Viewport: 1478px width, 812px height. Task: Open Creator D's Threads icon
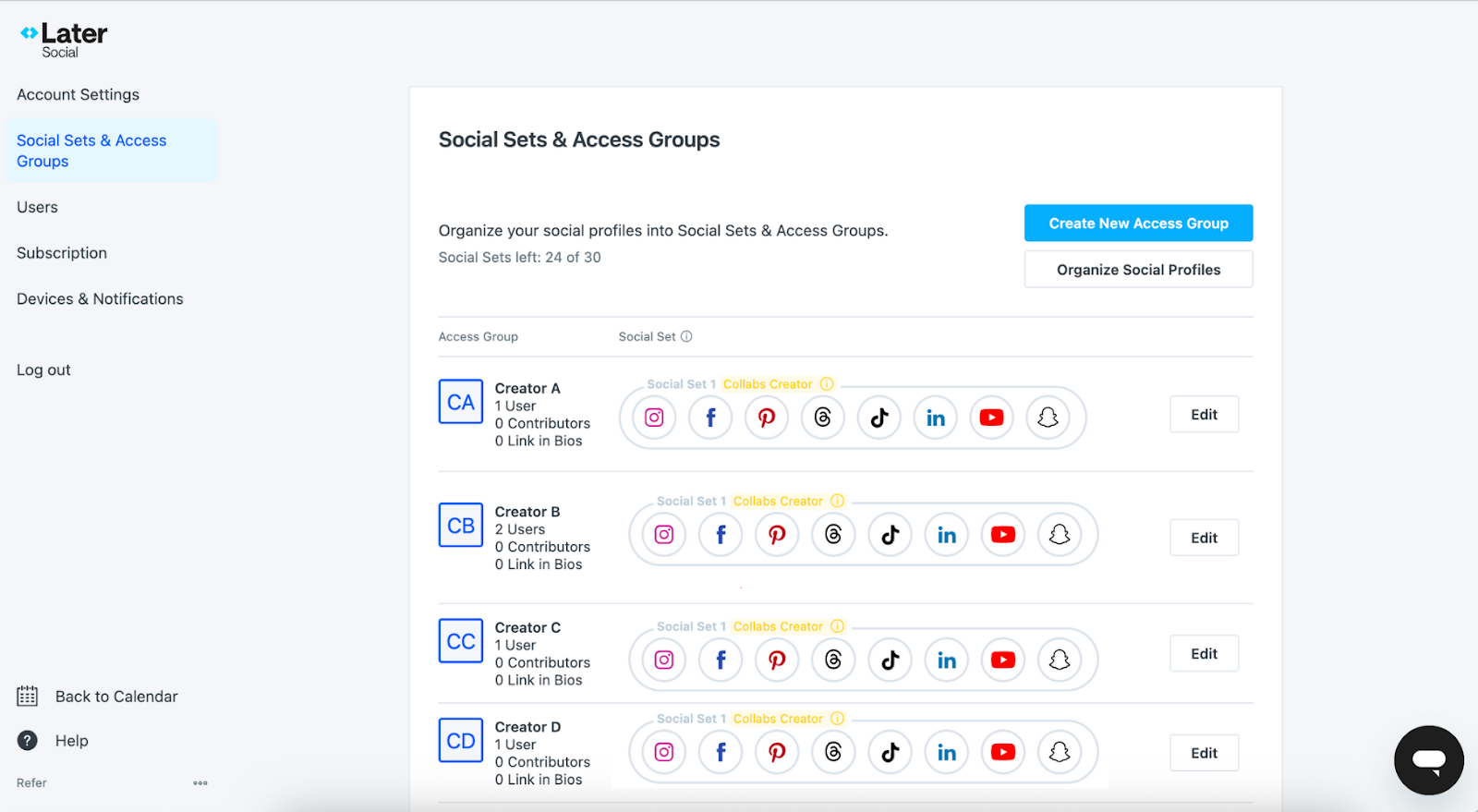833,752
